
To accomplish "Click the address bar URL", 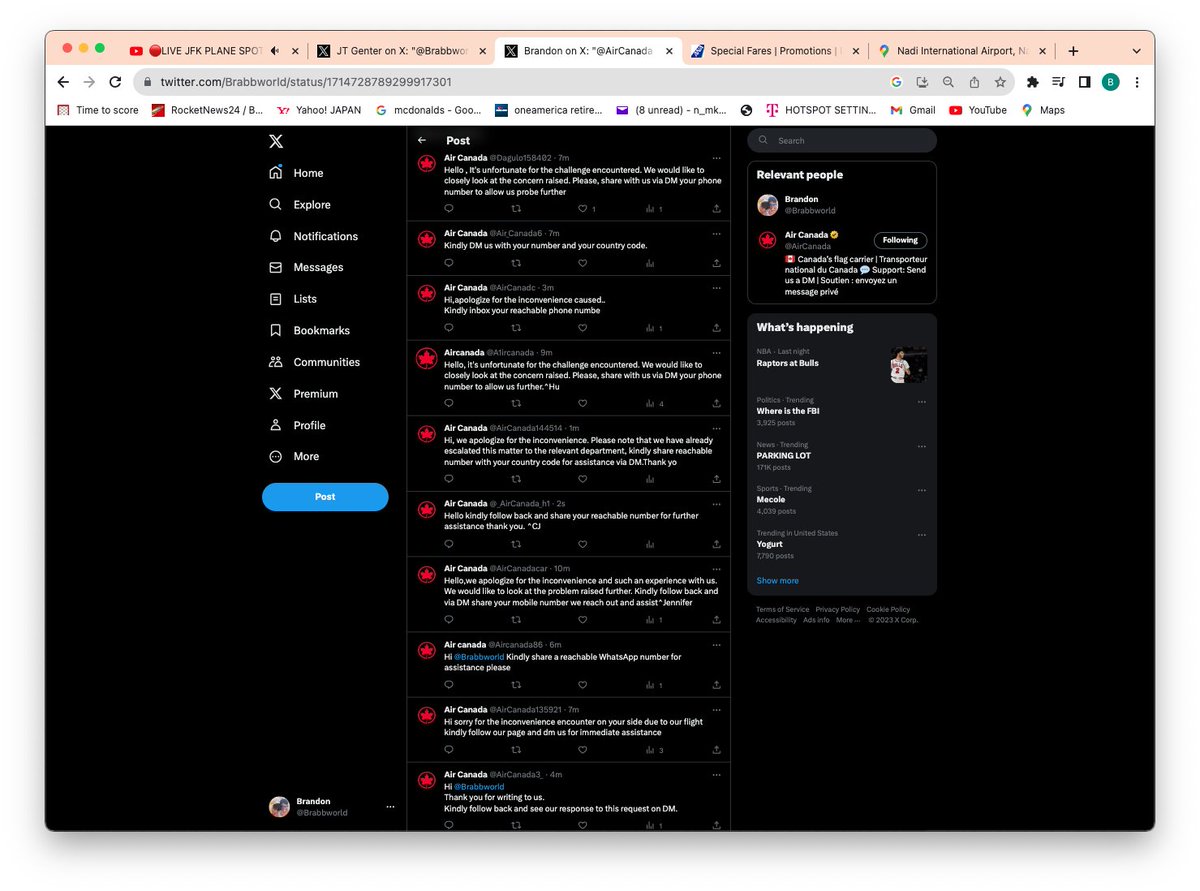I will pos(306,82).
